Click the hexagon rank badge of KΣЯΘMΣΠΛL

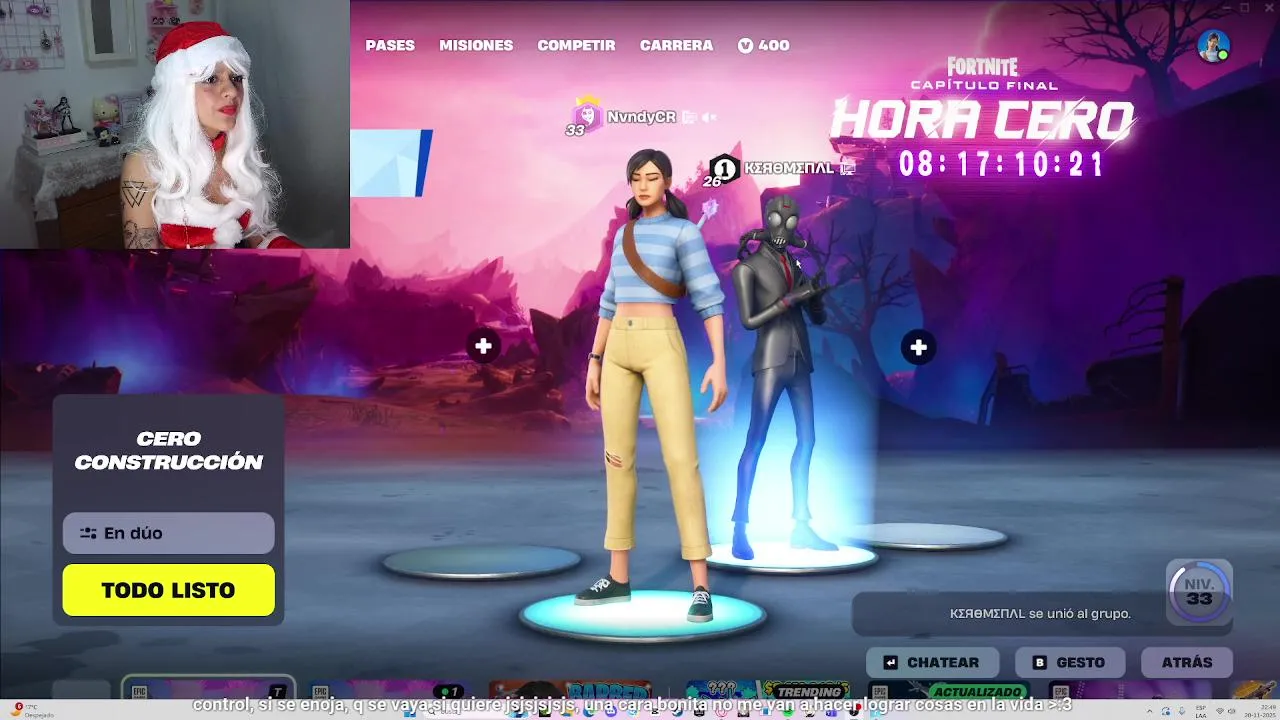724,168
